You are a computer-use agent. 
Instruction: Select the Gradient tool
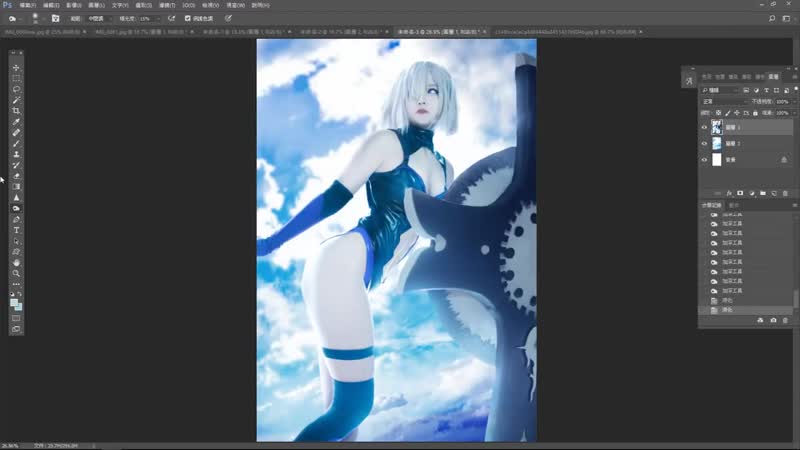16,187
